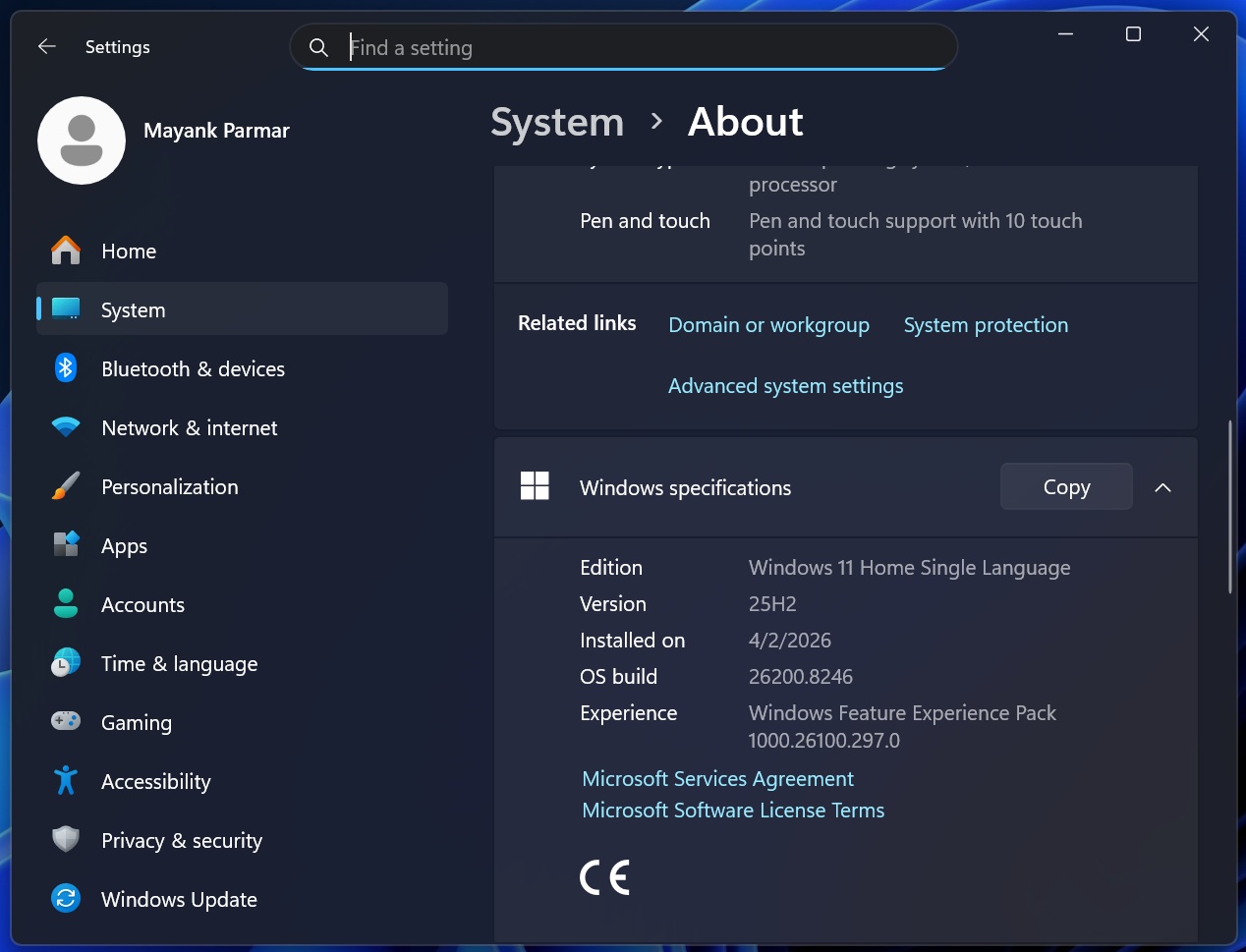Click the Accessibility figure icon

pyautogui.click(x=66, y=780)
